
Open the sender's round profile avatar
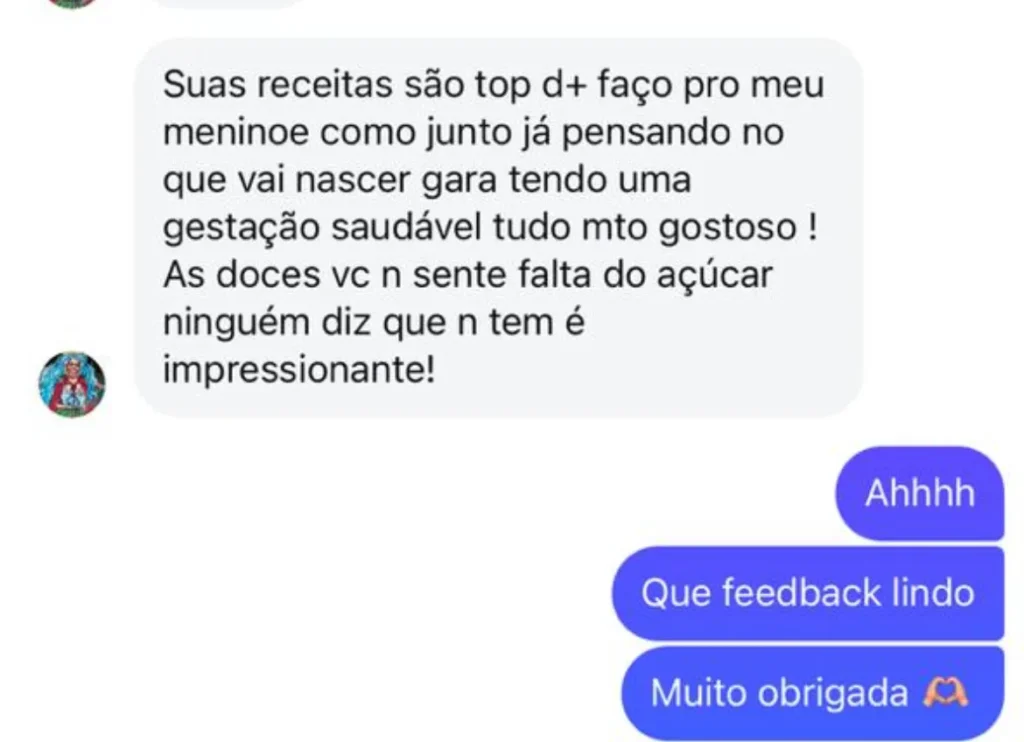(72, 384)
